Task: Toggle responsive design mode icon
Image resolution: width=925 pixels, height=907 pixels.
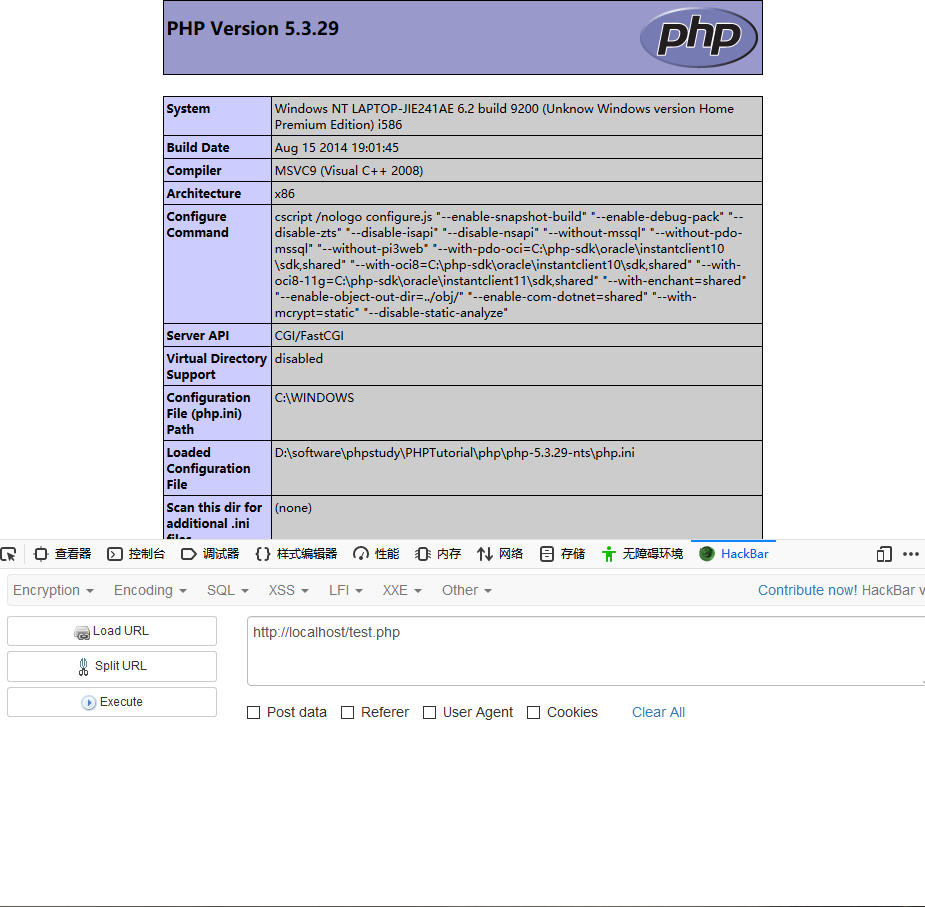Action: coord(883,553)
